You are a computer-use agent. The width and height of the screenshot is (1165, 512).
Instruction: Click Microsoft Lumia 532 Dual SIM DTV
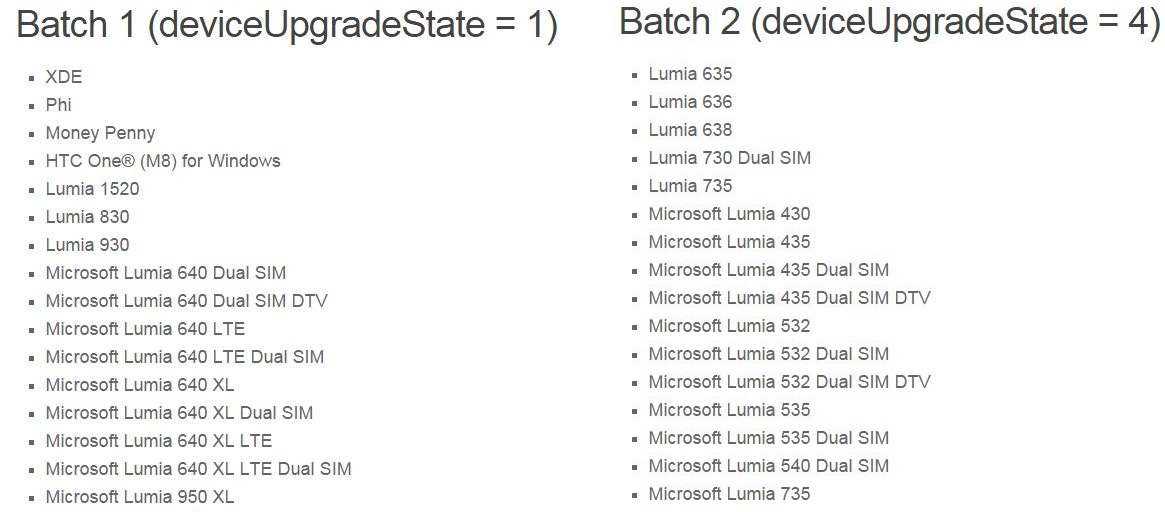pos(789,382)
